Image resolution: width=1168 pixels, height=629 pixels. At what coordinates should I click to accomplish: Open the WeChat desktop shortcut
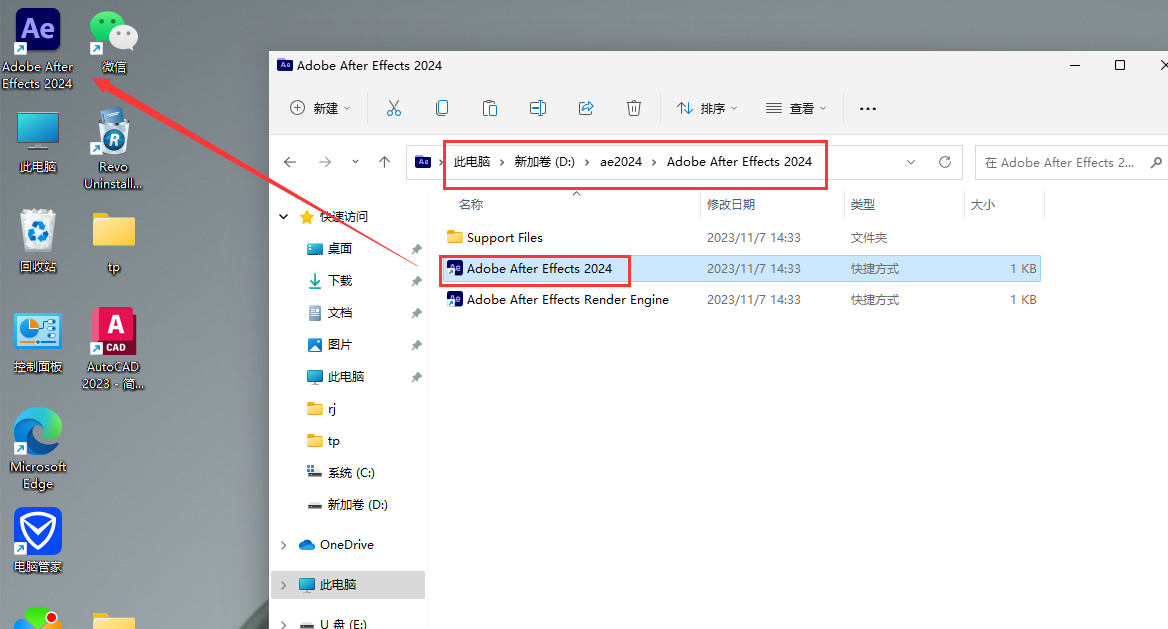[x=113, y=42]
